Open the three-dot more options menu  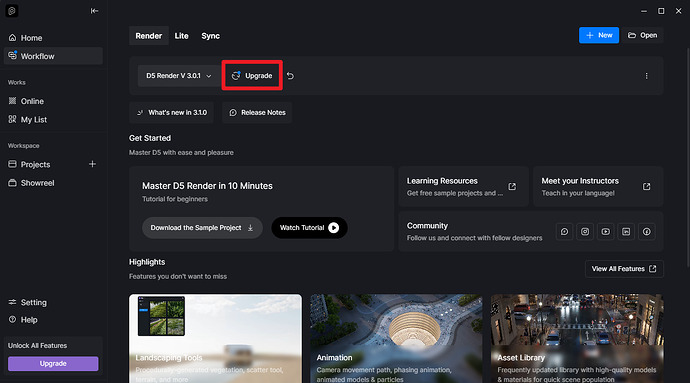(646, 76)
